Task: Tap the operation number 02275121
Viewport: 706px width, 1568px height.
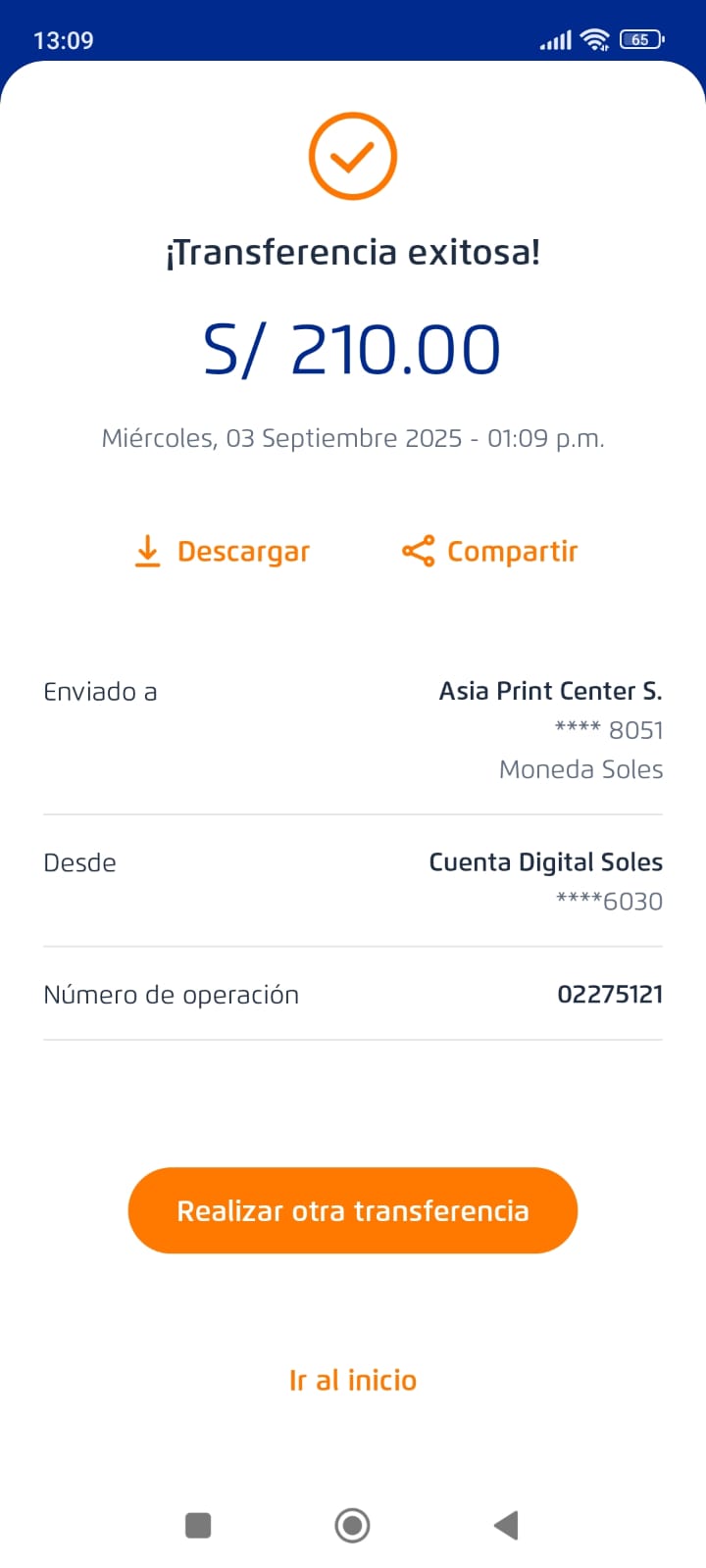Action: 610,995
